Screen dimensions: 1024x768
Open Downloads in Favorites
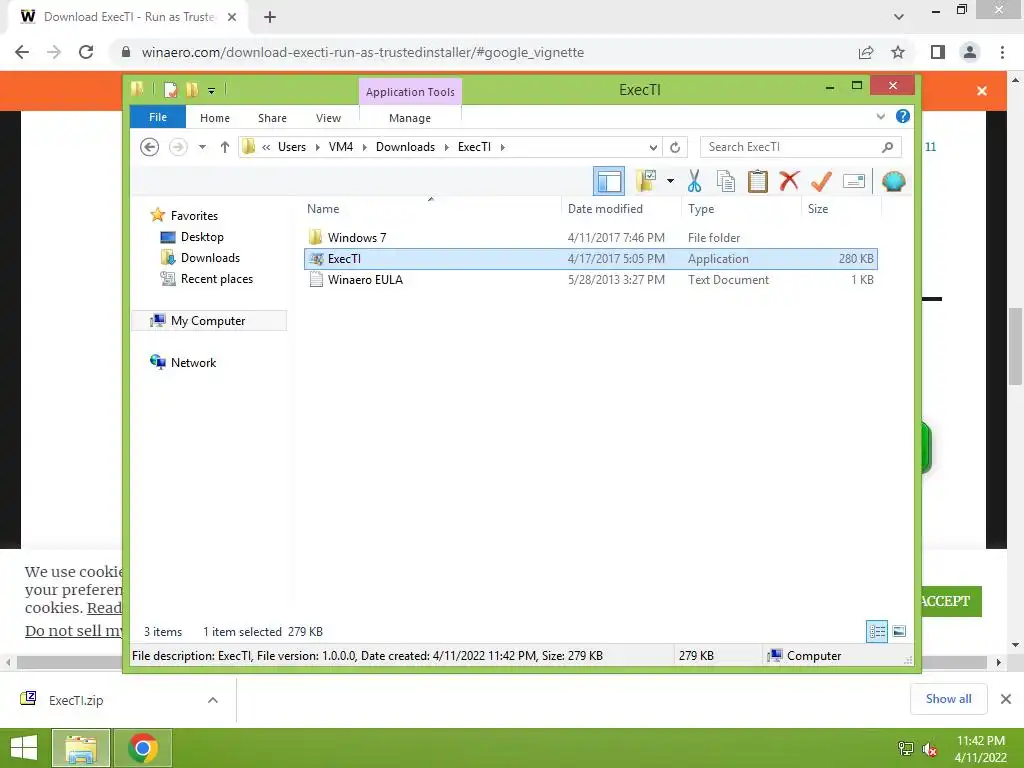click(x=210, y=257)
